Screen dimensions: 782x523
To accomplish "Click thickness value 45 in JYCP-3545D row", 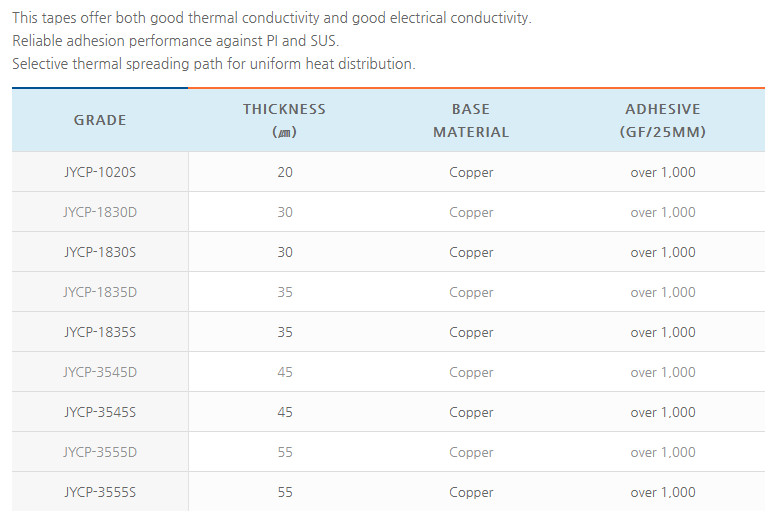I will click(285, 372).
